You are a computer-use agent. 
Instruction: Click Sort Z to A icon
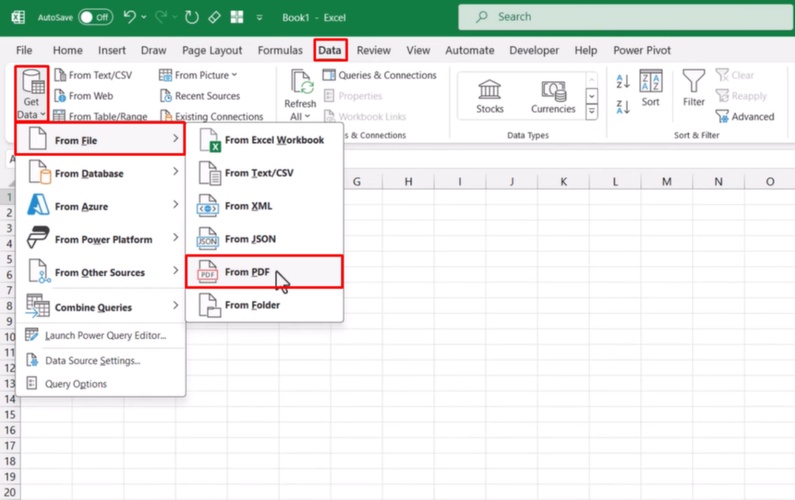(623, 106)
